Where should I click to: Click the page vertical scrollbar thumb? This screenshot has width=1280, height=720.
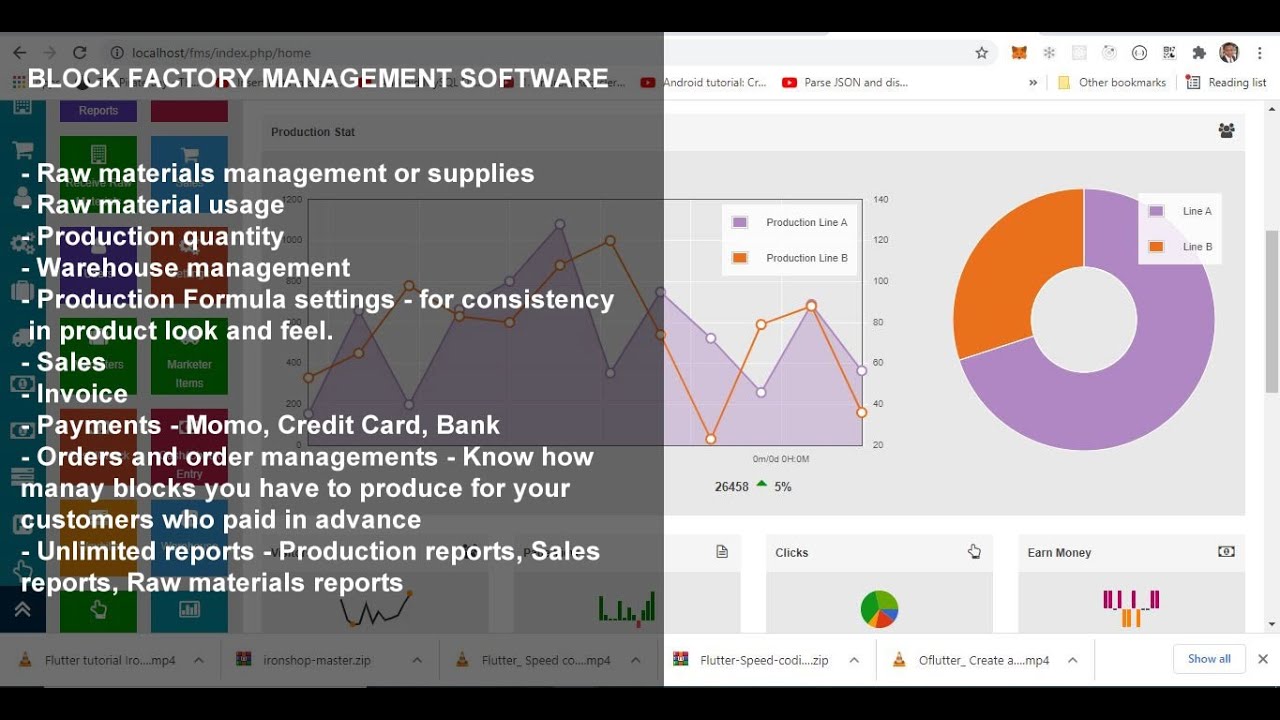(1272, 310)
